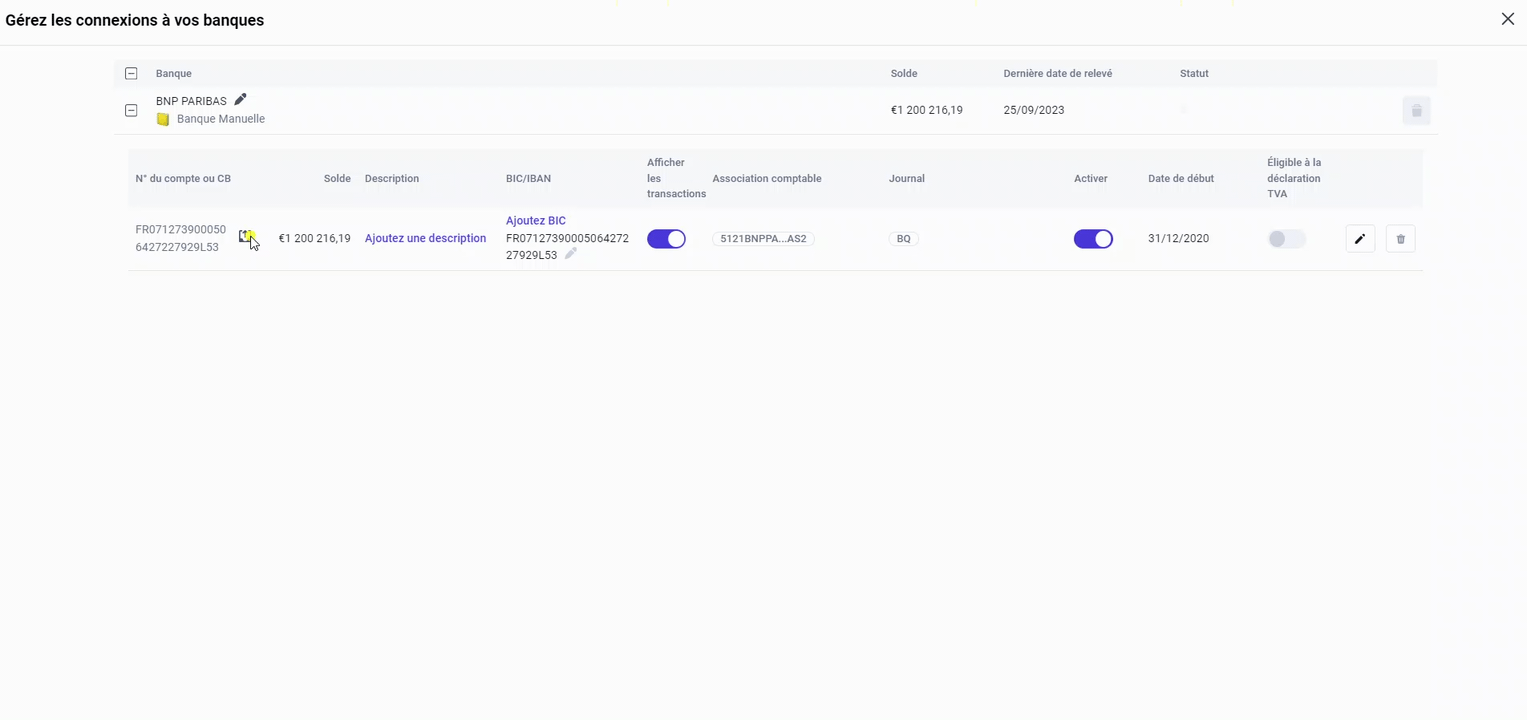Edit the BNP PARIBAS bank name with pencil icon

pyautogui.click(x=240, y=100)
